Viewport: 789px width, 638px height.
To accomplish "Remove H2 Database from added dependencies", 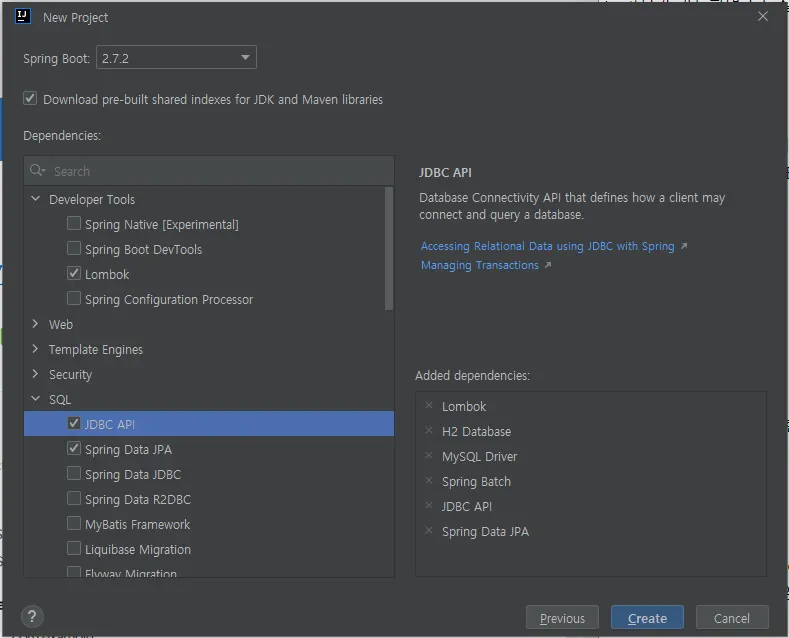I will 429,431.
